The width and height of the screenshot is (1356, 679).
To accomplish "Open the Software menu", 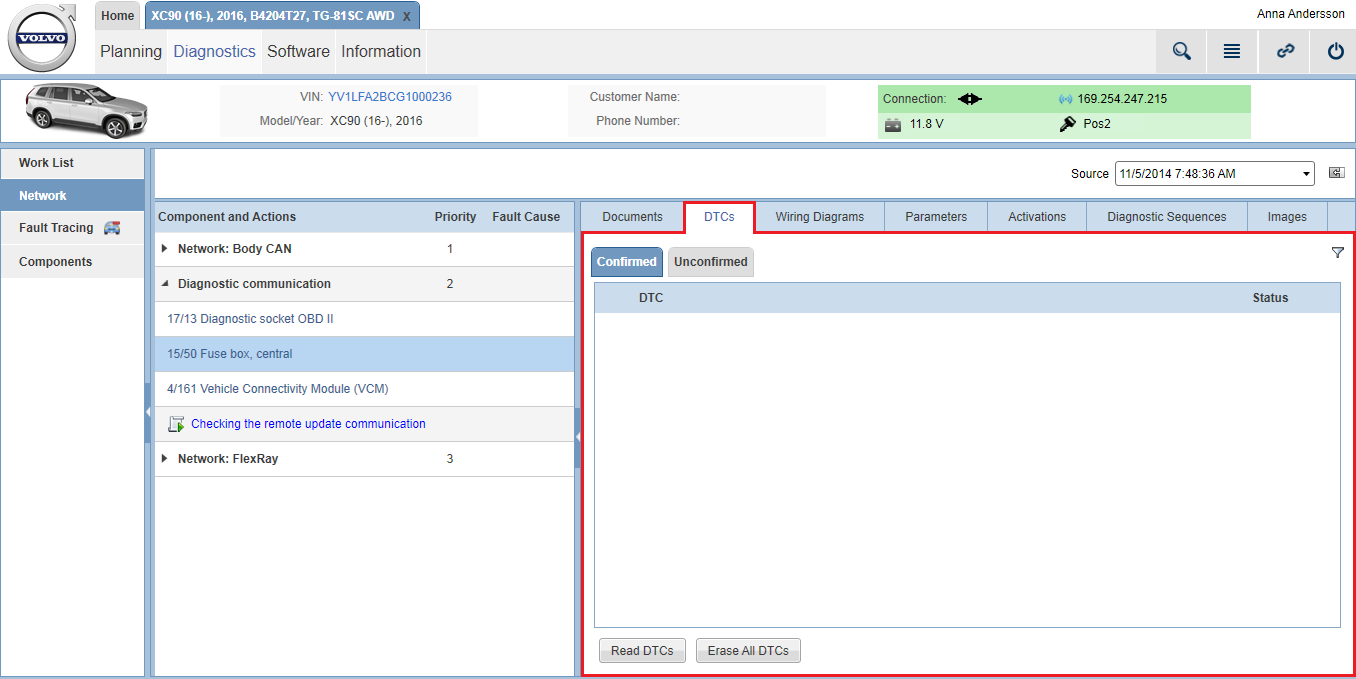I will click(298, 51).
